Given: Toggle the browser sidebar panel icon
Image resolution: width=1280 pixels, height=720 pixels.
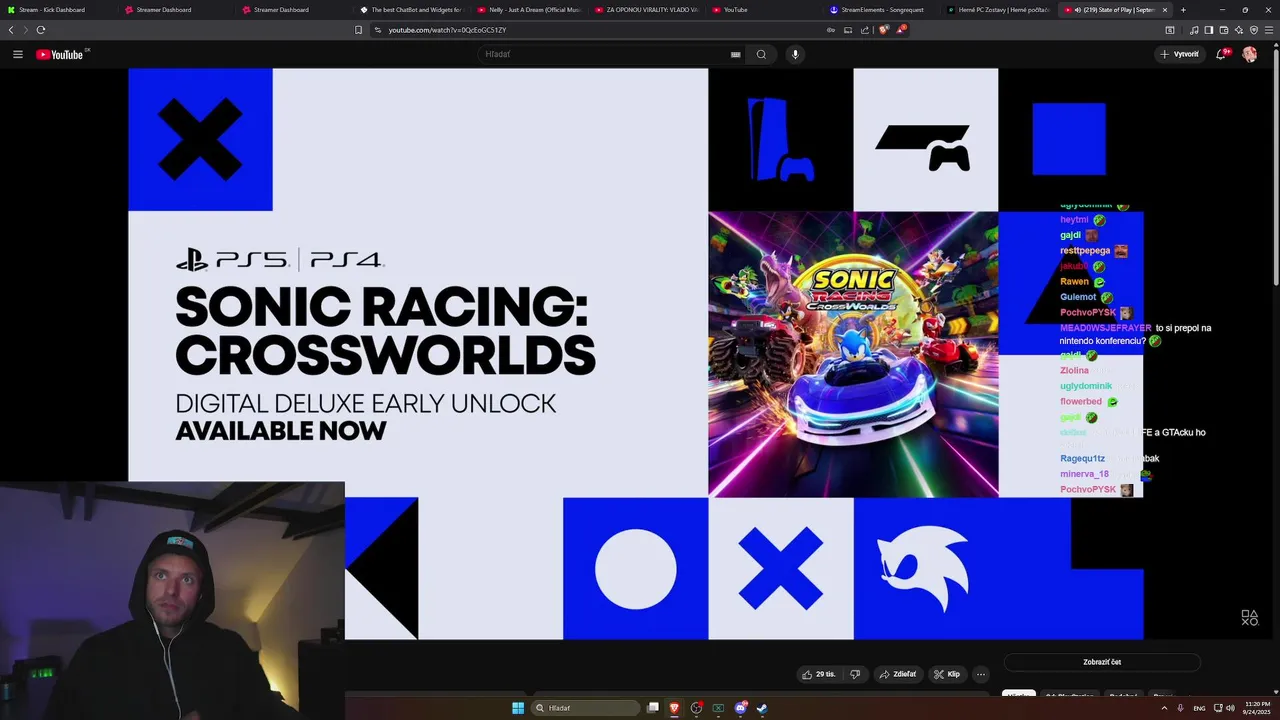Looking at the screenshot, I should 1208,30.
